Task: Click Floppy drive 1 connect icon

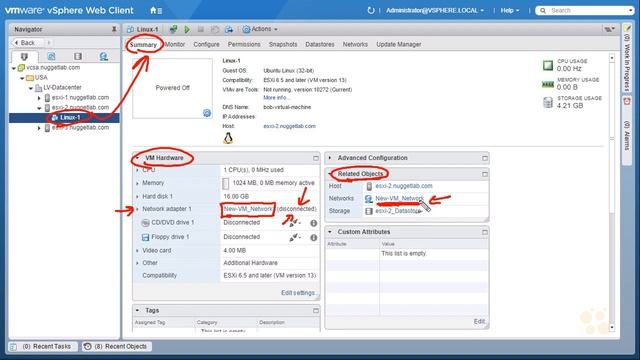Action: (294, 237)
